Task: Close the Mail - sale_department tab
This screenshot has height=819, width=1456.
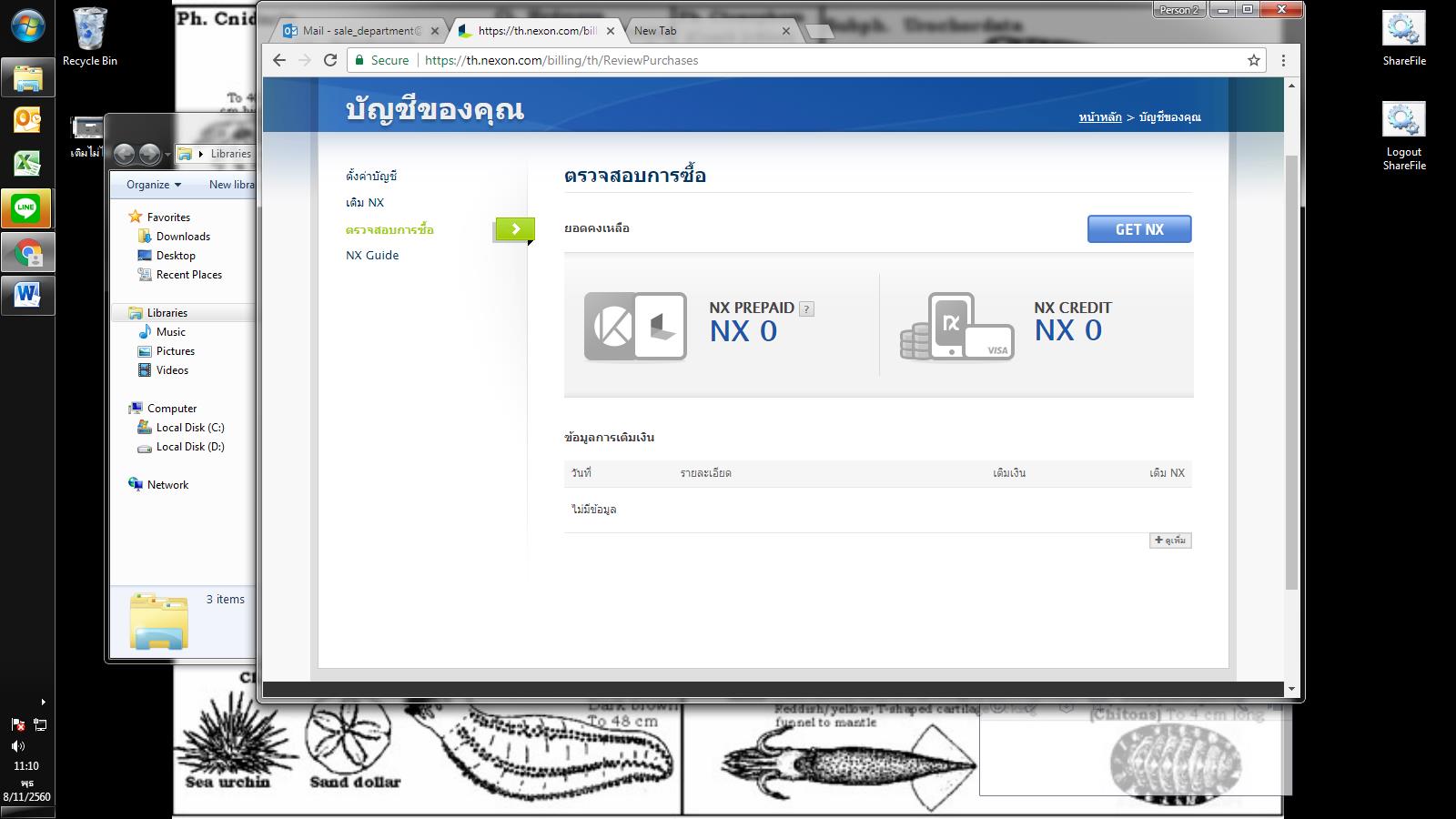Action: [x=435, y=31]
